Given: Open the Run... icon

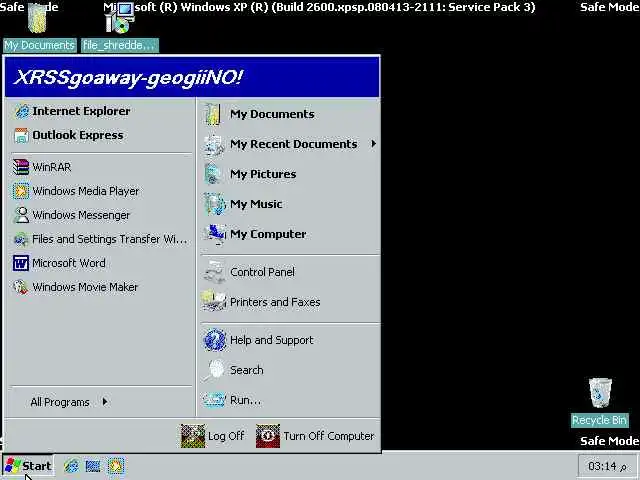Looking at the screenshot, I should click(x=214, y=400).
